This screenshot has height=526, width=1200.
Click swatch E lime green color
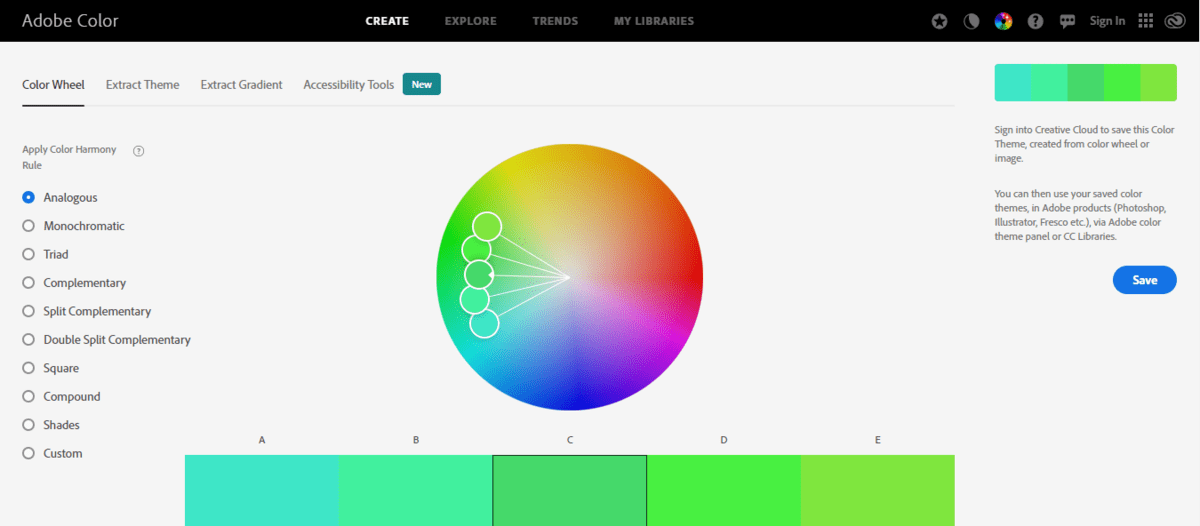878,490
